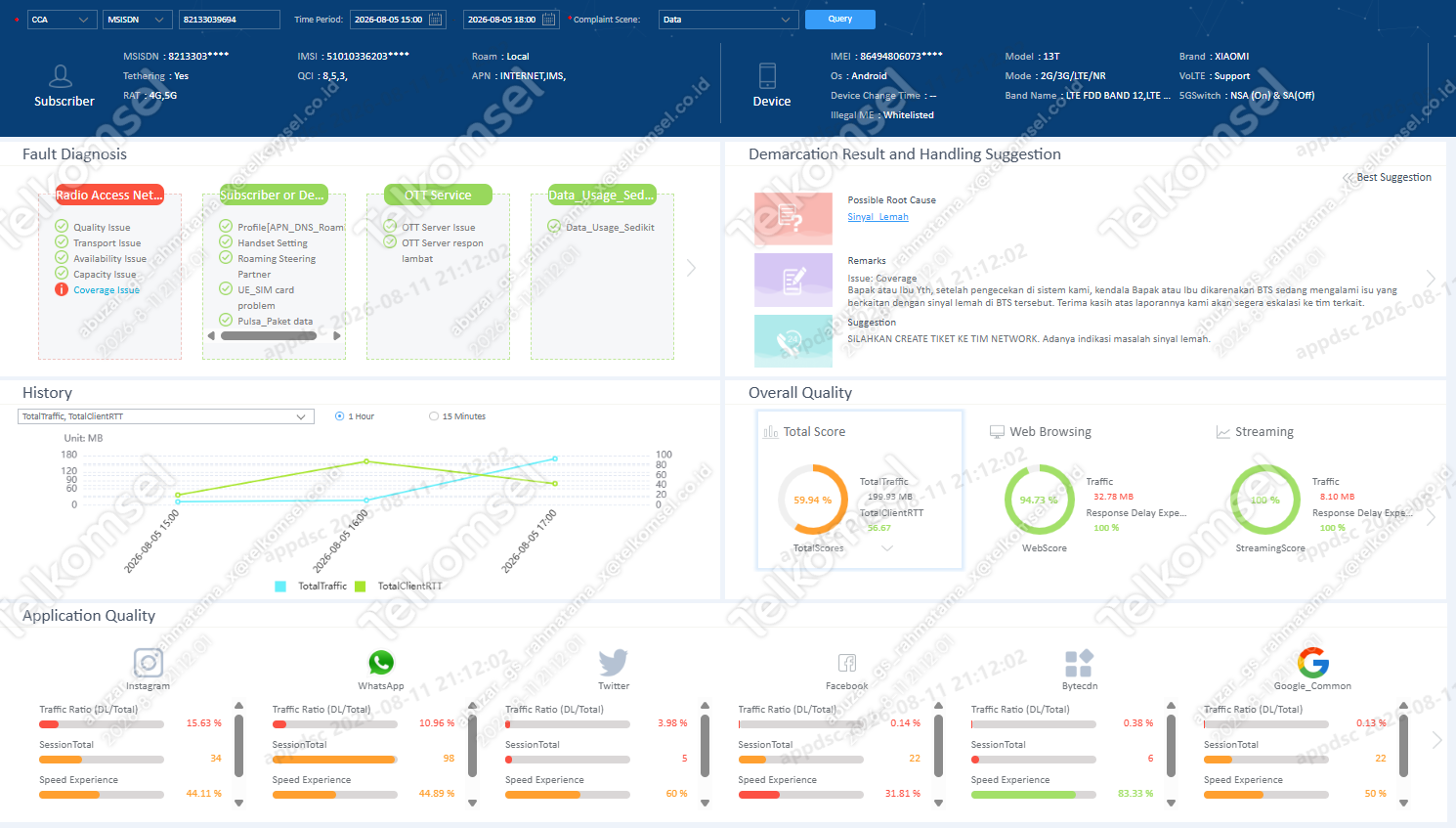Image resolution: width=1456 pixels, height=828 pixels.
Task: Show next Application Quality apps arrow
Action: 1436,741
